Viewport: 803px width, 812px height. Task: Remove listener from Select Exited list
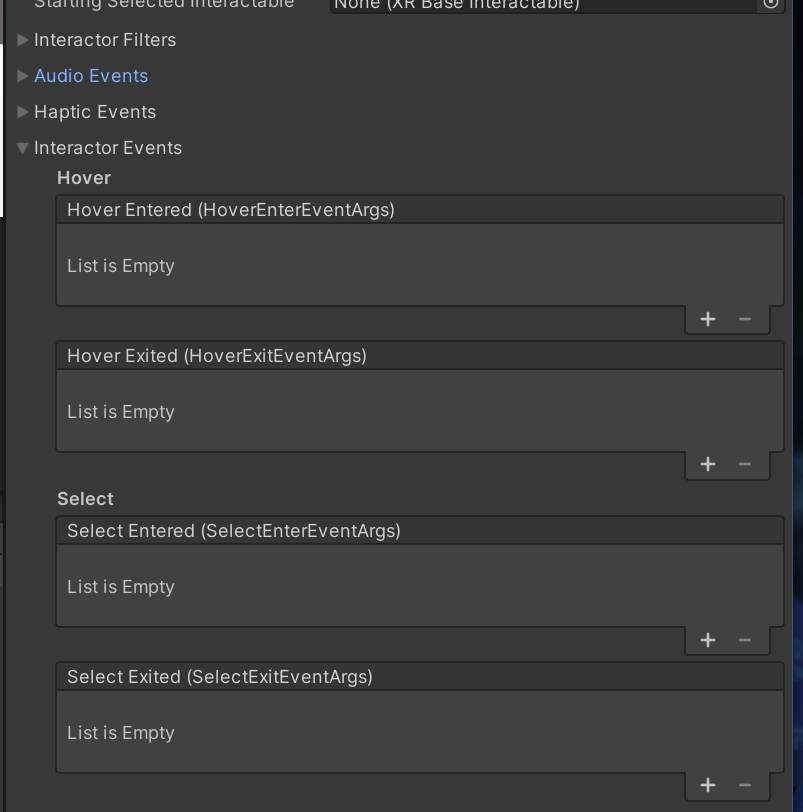[745, 785]
